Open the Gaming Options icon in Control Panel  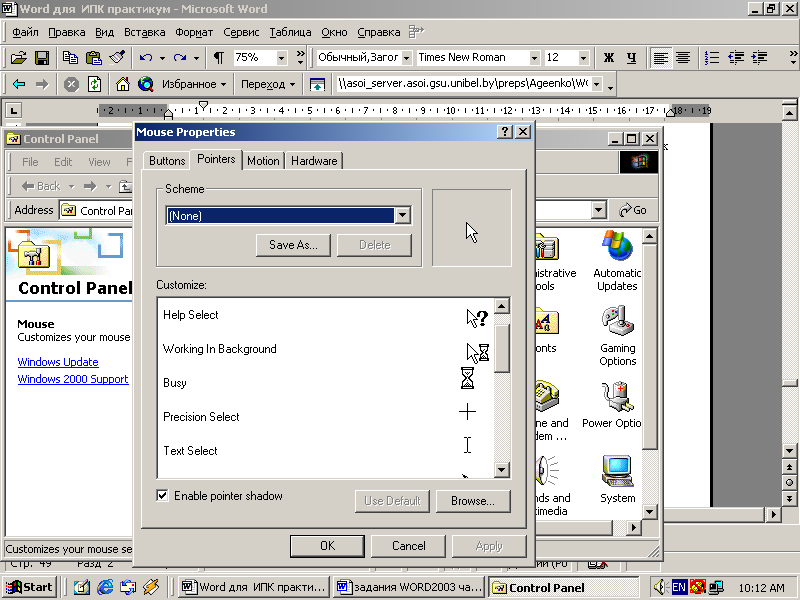click(617, 336)
